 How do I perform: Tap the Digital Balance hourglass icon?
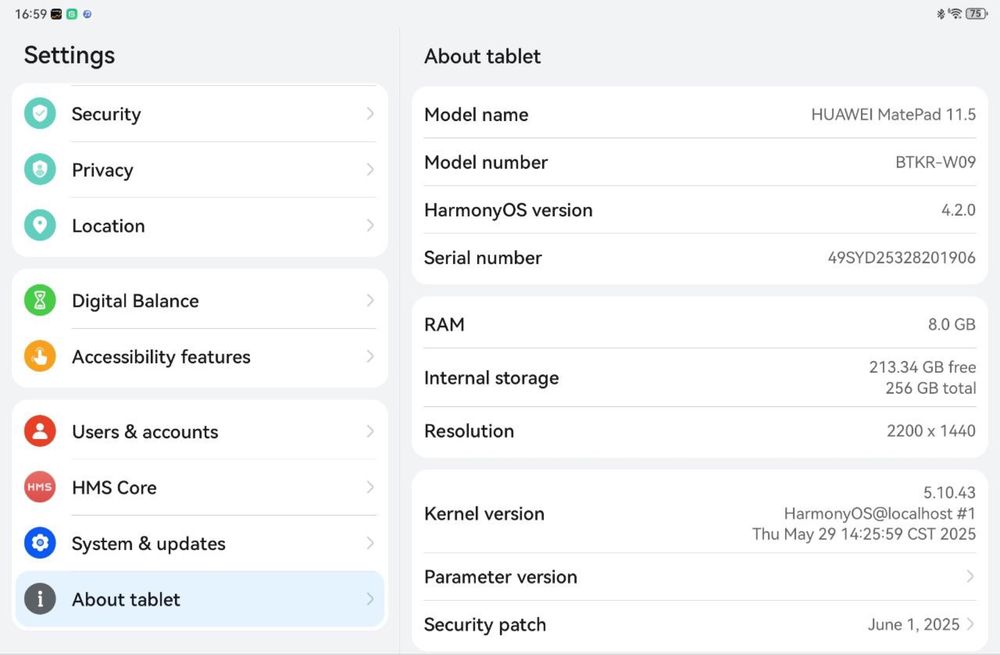click(40, 300)
